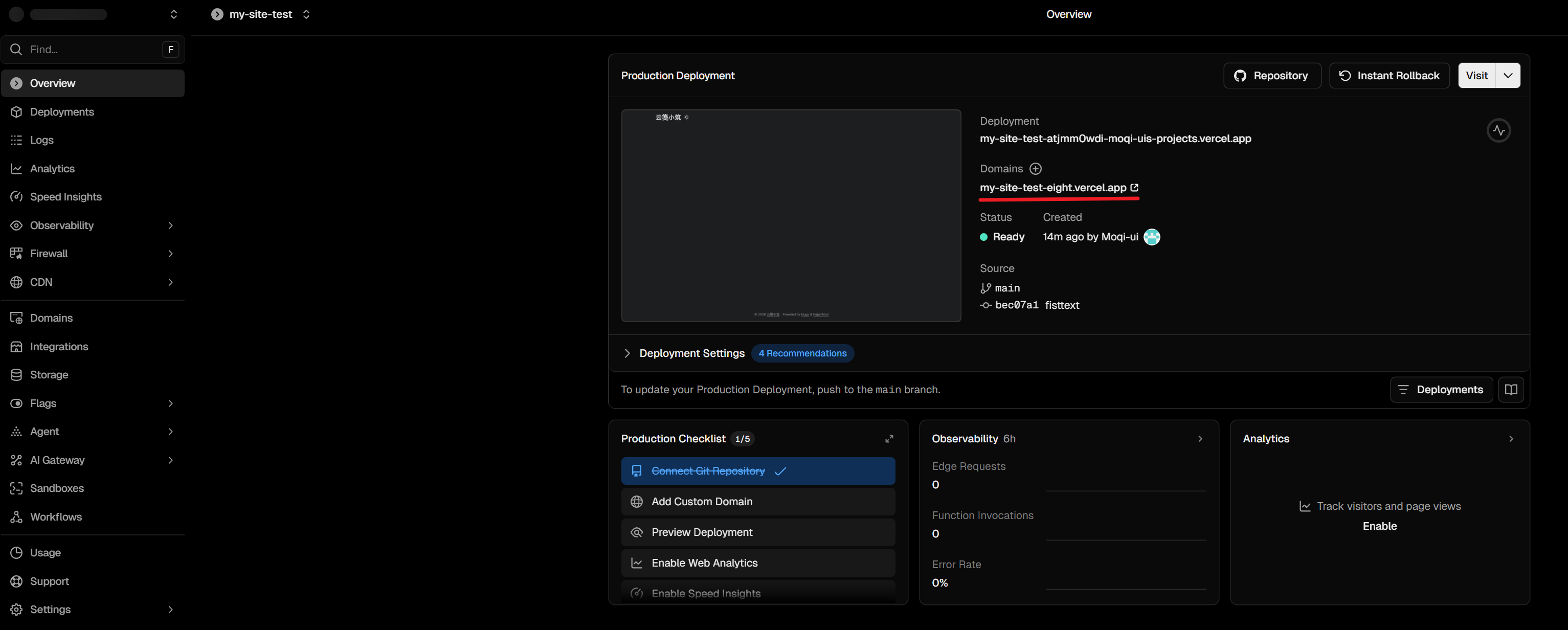
Task: Click the 4 Recommendations badge
Action: (x=802, y=353)
